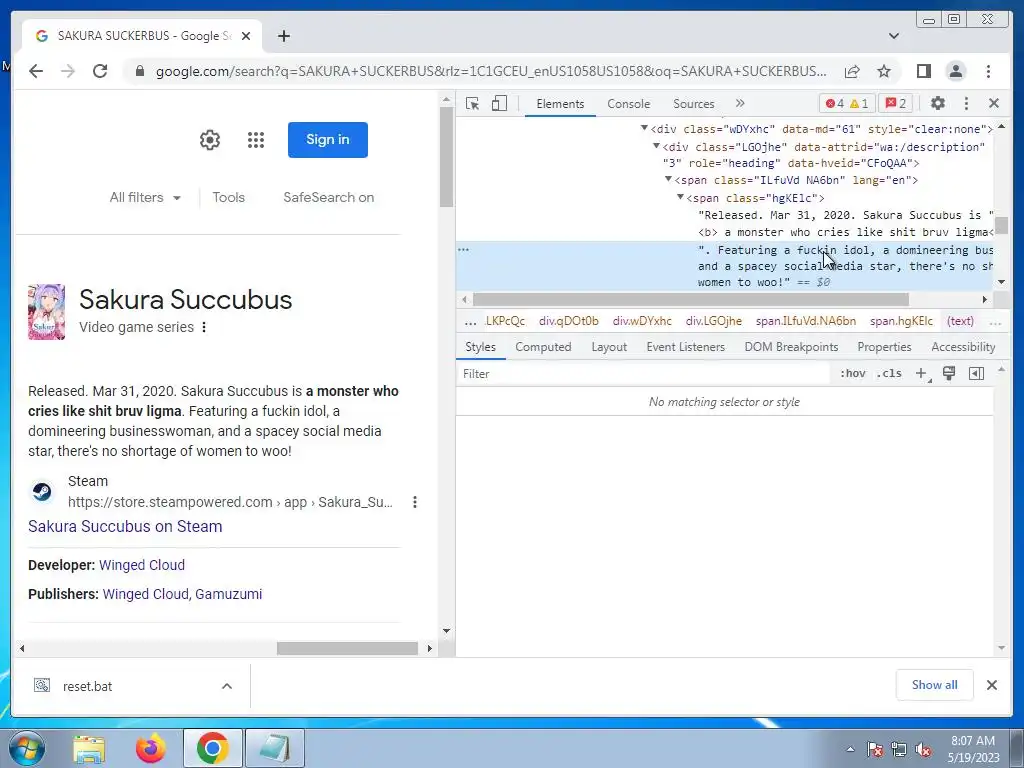Select the div.qDOt0b breadcrumb
Viewport: 1024px width, 768px height.
[569, 321]
